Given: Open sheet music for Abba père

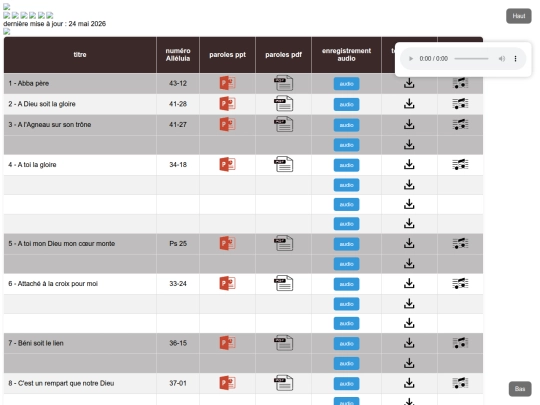Looking at the screenshot, I should point(460,83).
